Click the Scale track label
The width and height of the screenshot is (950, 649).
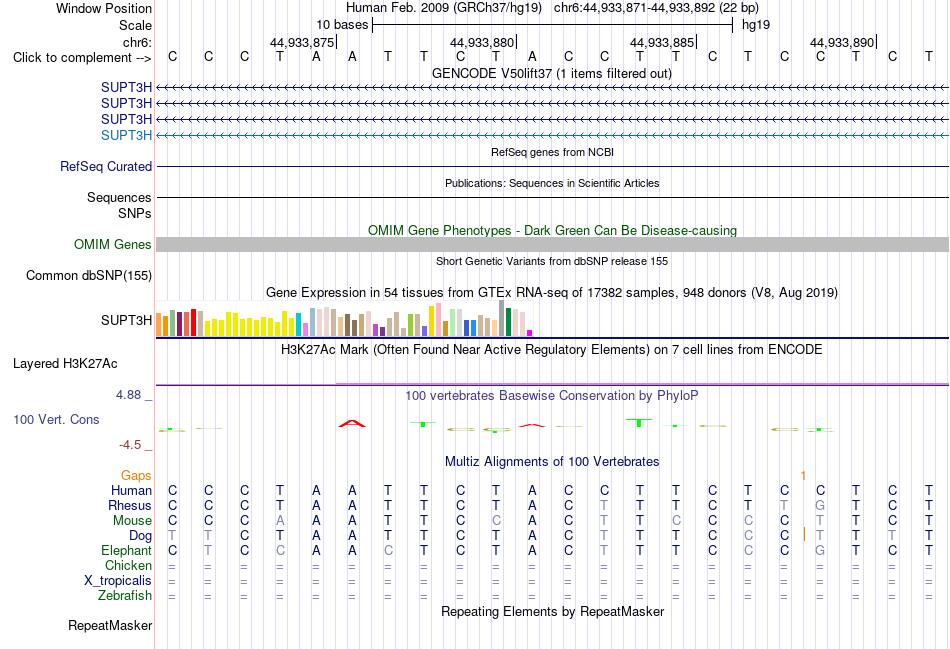(135, 25)
